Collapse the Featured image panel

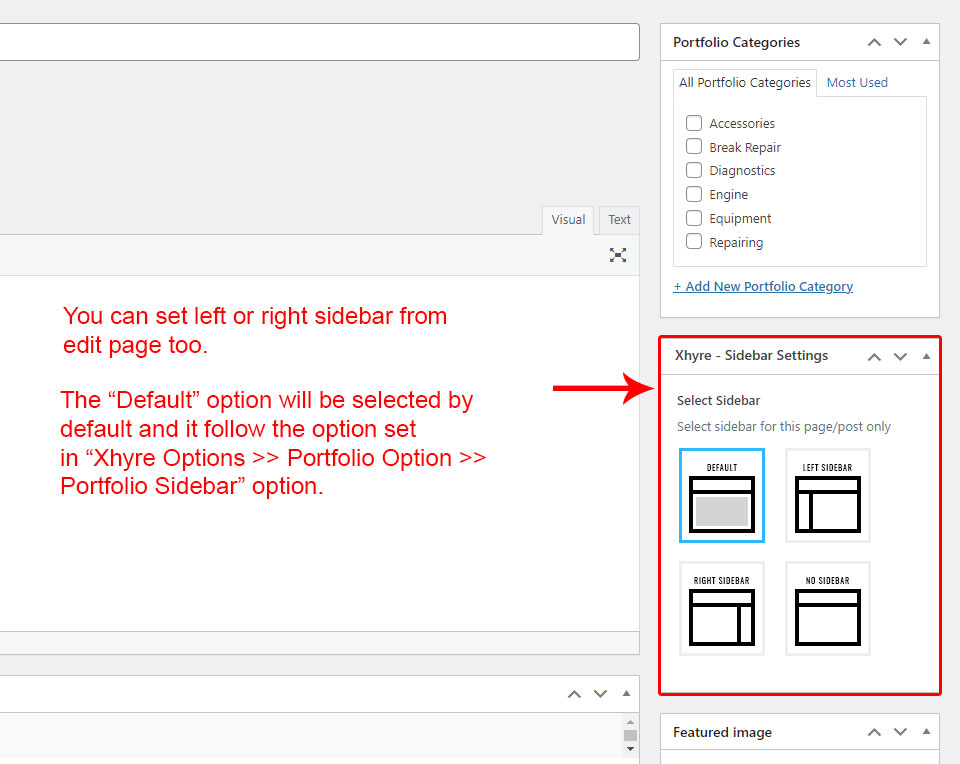(x=926, y=732)
